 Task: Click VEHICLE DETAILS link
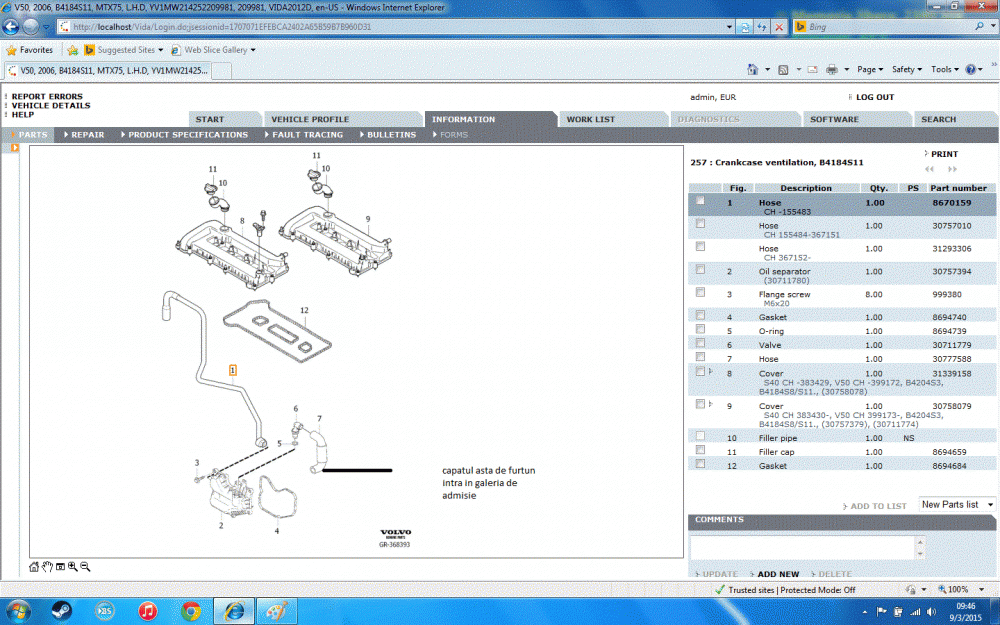click(x=51, y=105)
